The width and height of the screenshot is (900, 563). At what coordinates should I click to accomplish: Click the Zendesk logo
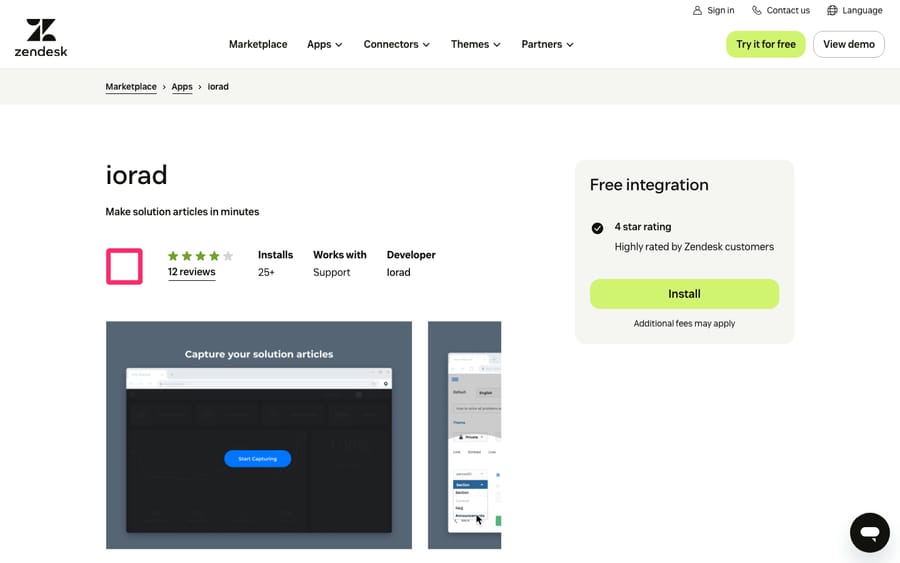[x=41, y=38]
